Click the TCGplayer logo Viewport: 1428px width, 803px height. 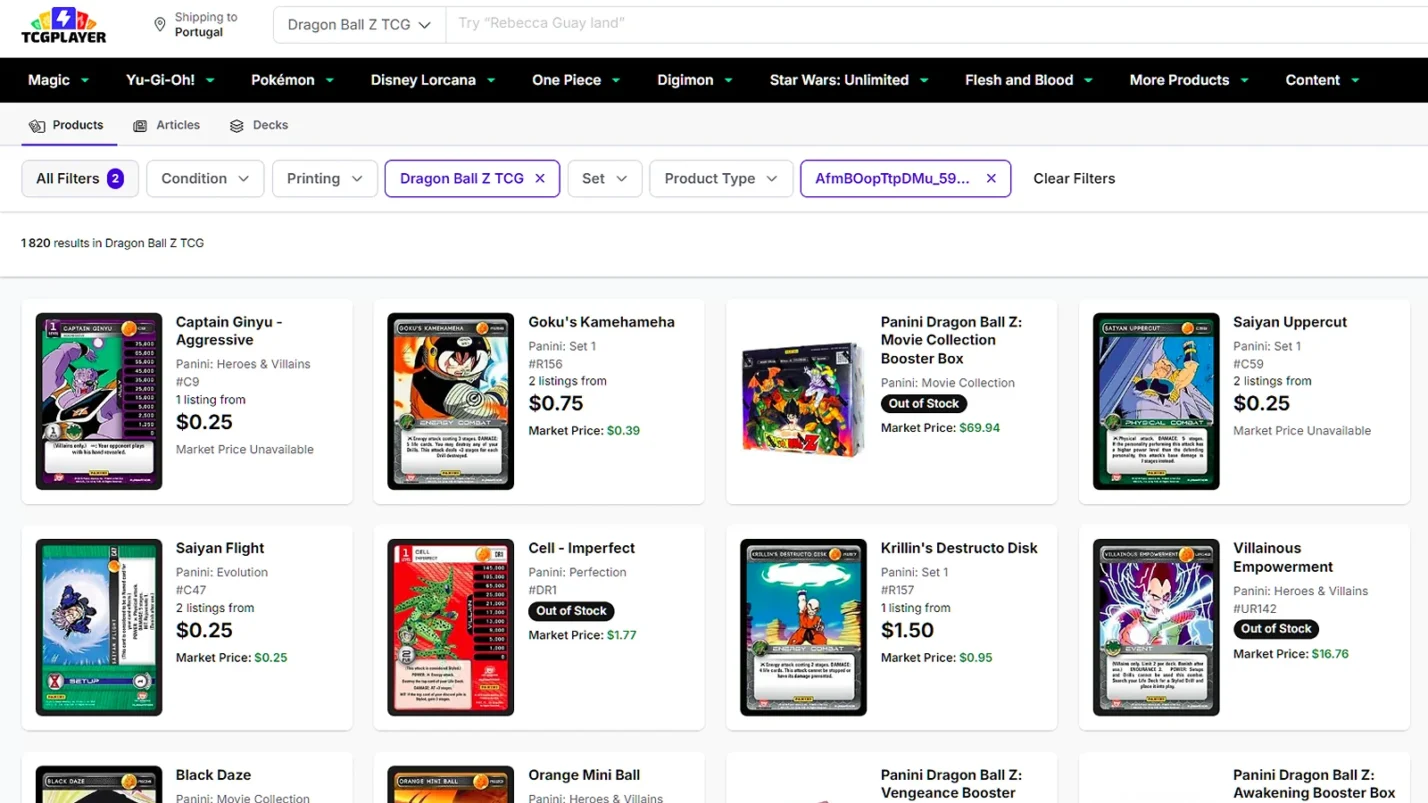click(63, 25)
